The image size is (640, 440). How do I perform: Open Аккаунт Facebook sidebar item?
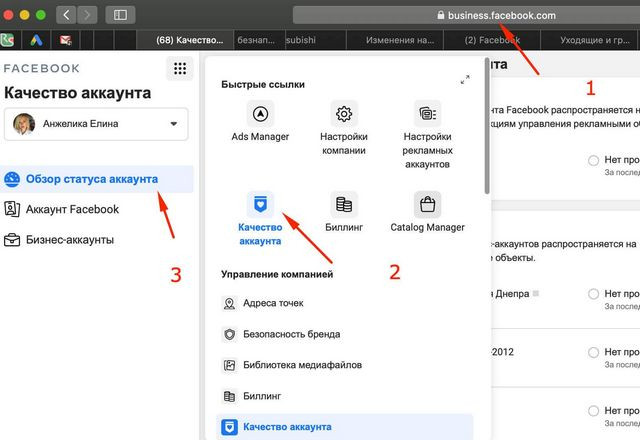coord(97,209)
